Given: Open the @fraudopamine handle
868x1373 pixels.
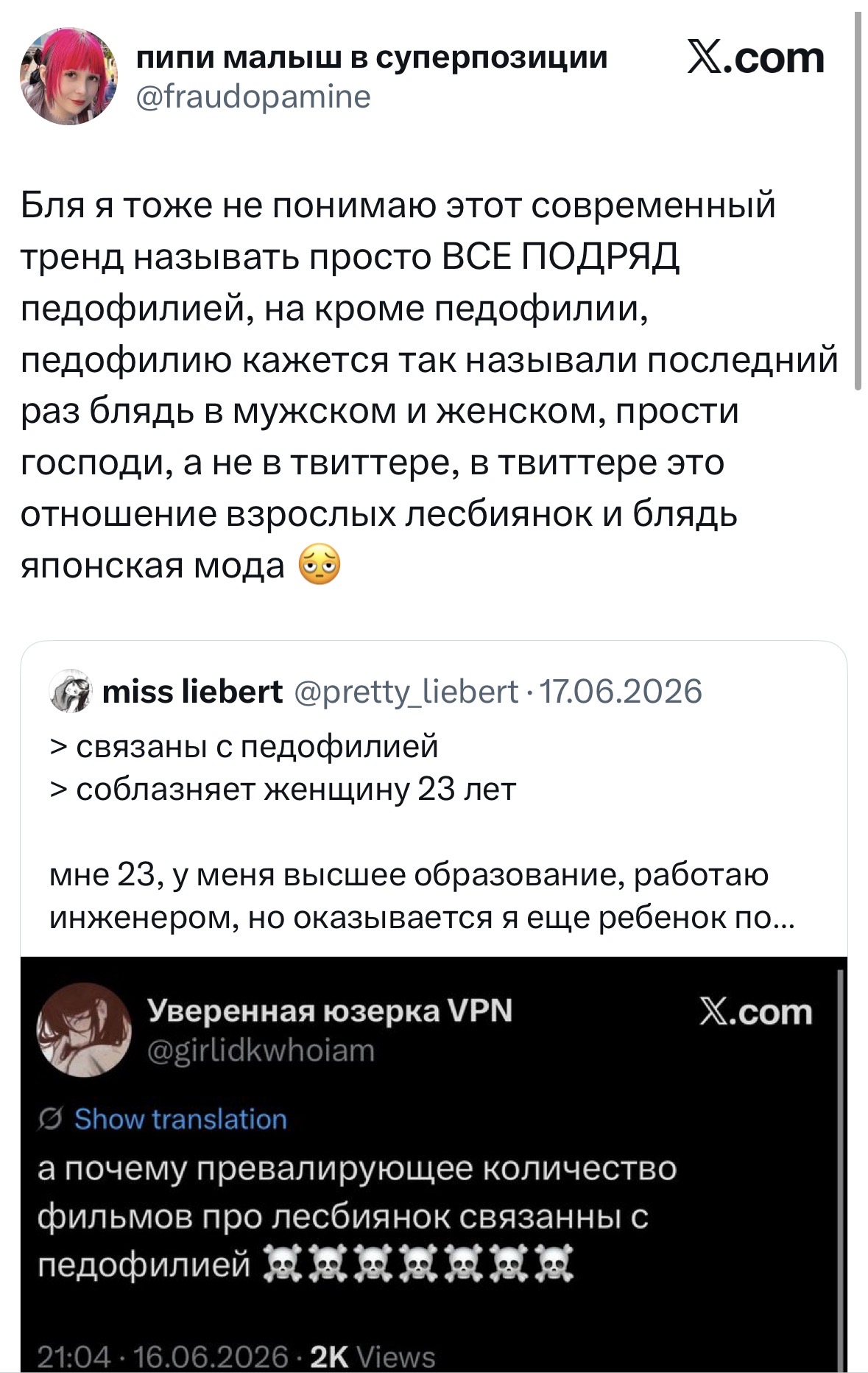Looking at the screenshot, I should [x=253, y=96].
